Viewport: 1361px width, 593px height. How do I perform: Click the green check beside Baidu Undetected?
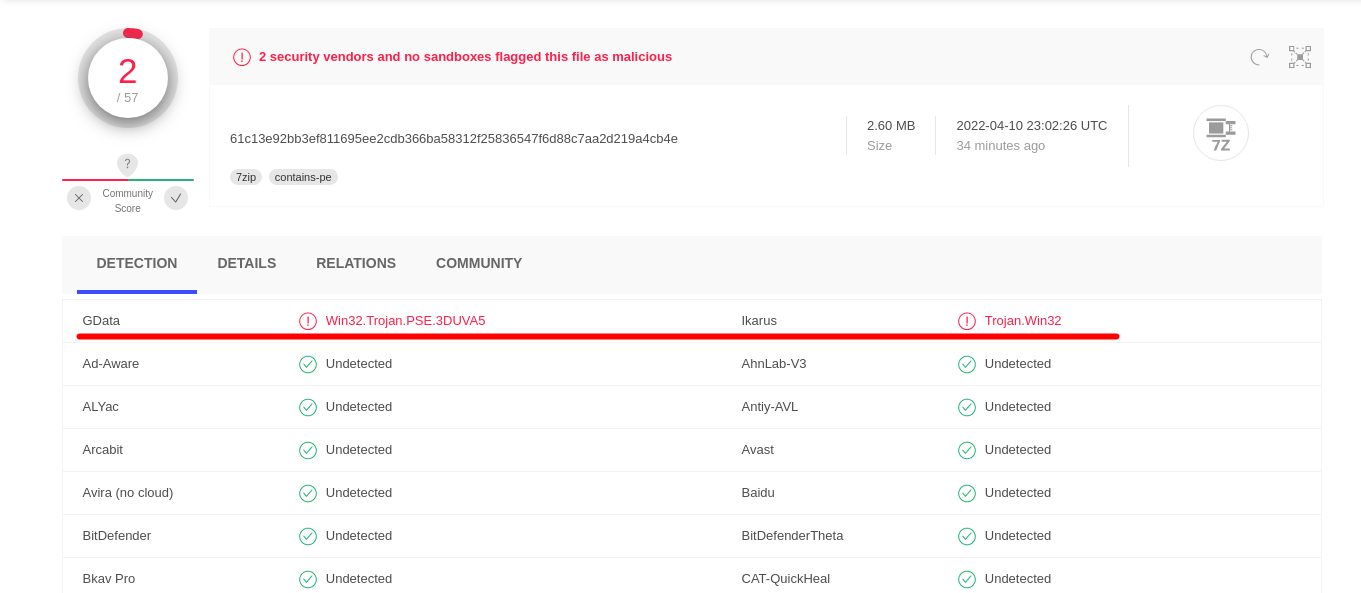click(966, 493)
